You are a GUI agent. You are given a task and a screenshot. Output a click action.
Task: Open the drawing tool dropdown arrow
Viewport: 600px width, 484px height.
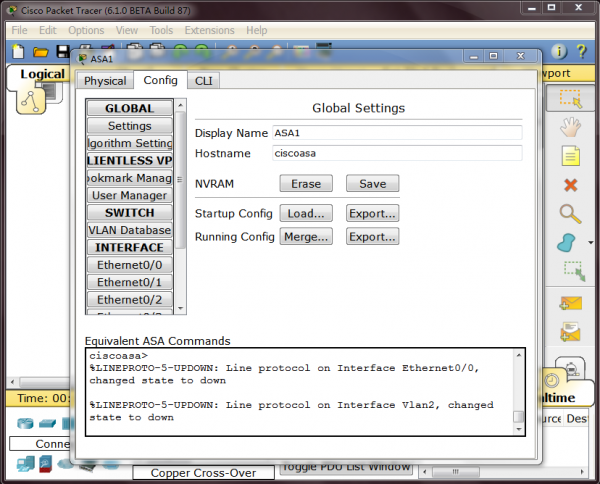coord(590,243)
